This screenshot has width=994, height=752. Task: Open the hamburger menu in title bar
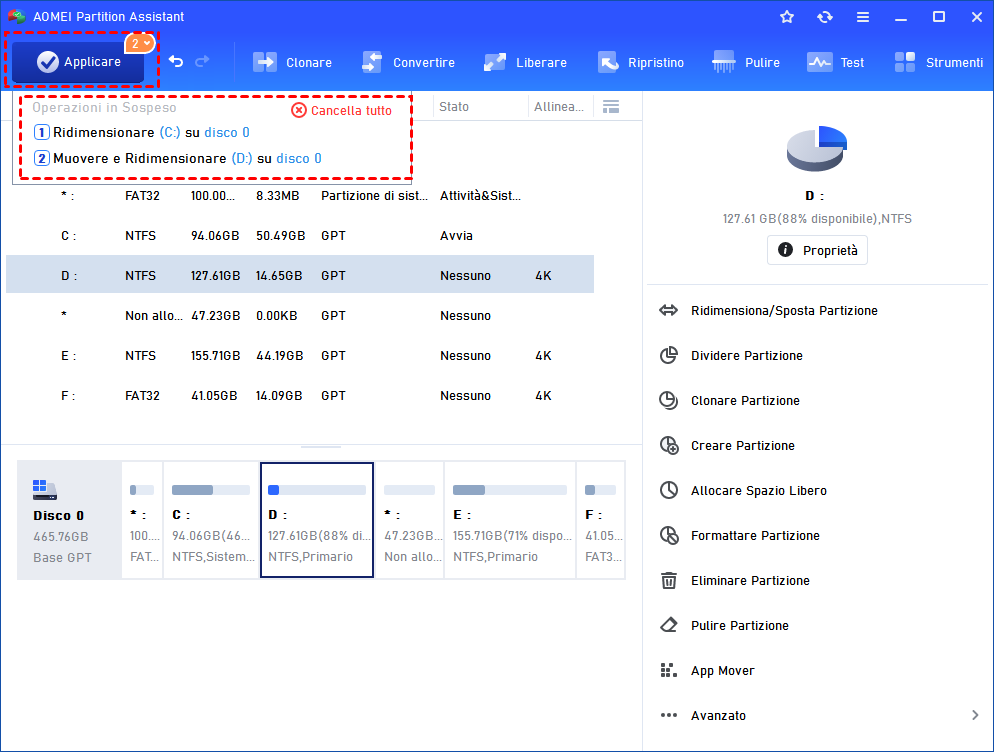(x=863, y=17)
